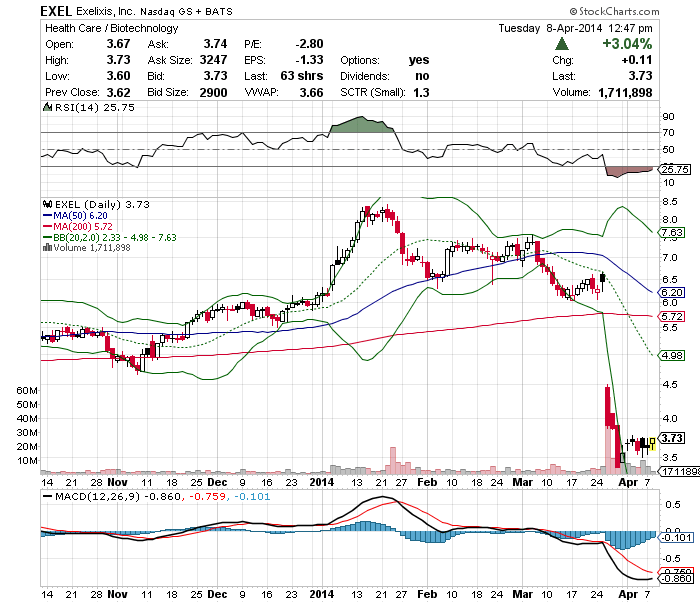The width and height of the screenshot is (700, 603).
Task: Click the Bid Size value 2900
Action: click(213, 92)
